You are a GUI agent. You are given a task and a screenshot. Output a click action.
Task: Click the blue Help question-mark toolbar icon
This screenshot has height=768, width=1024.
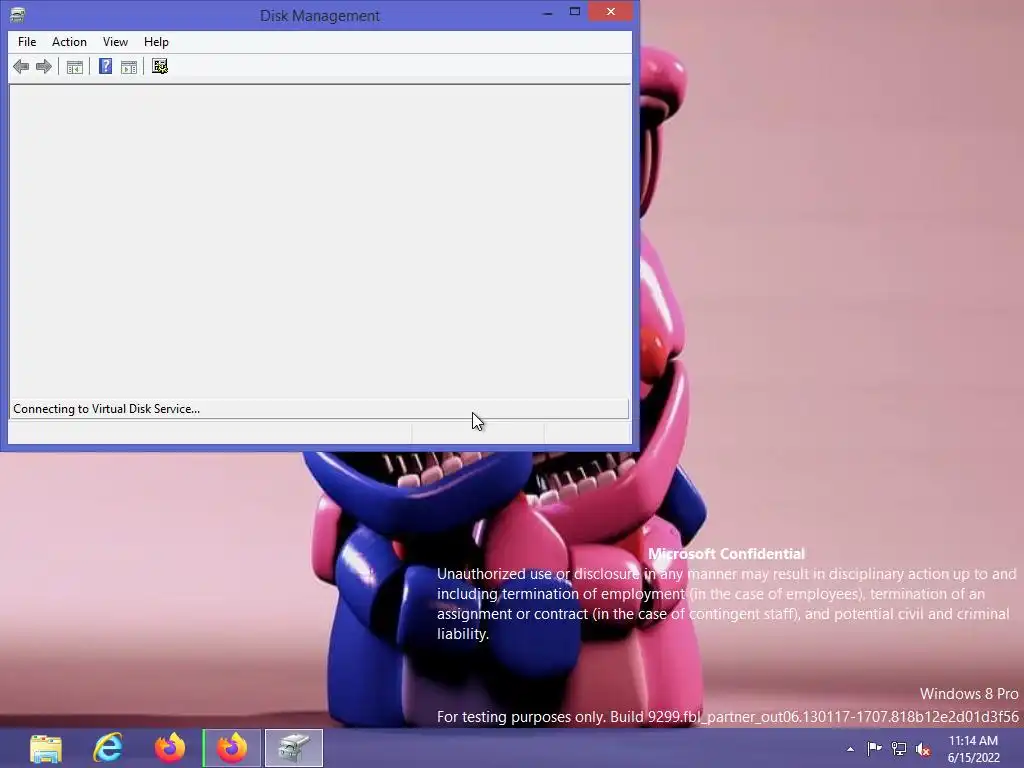coord(105,67)
